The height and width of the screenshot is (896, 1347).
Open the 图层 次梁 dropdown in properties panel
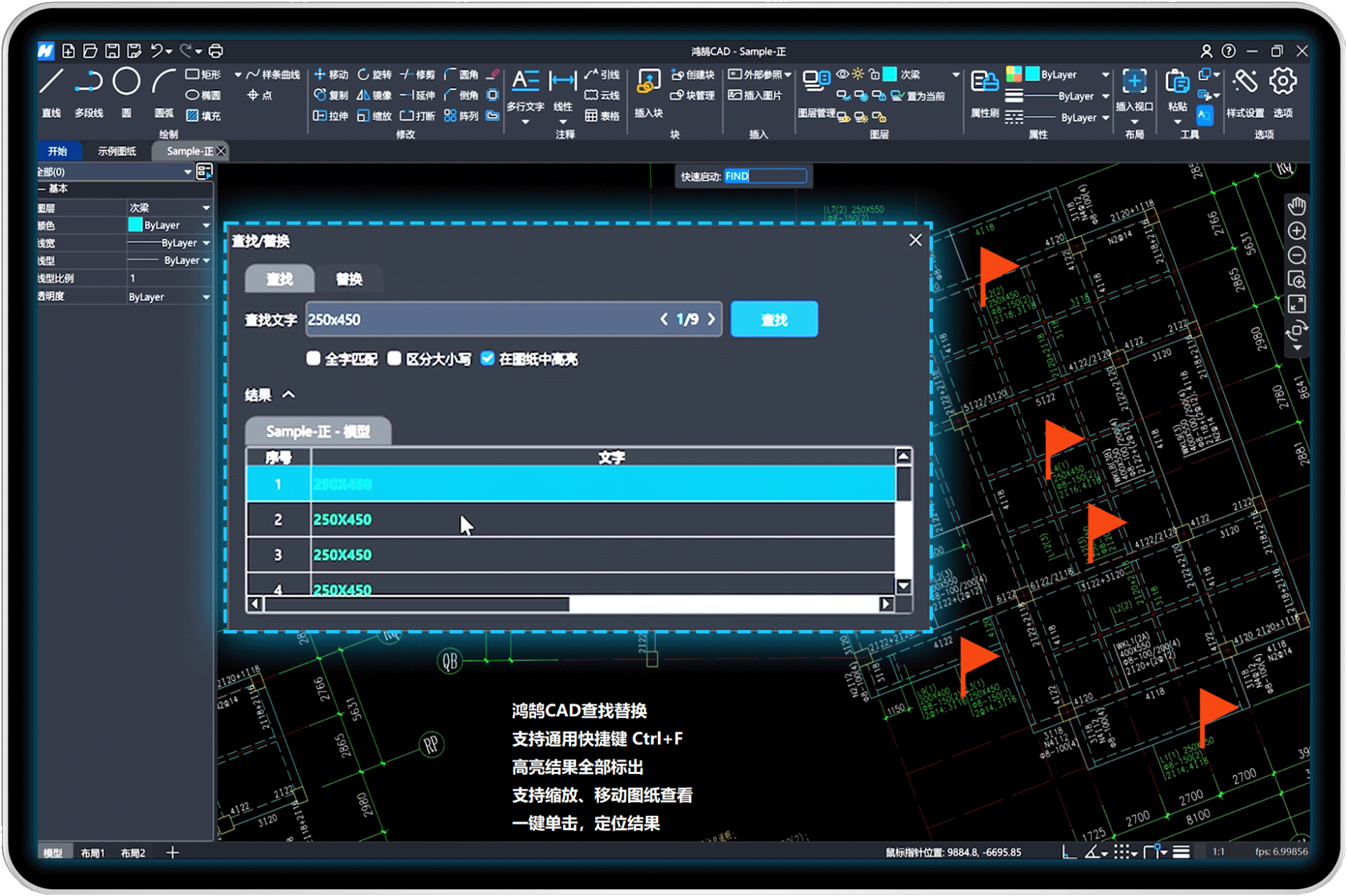[169, 208]
